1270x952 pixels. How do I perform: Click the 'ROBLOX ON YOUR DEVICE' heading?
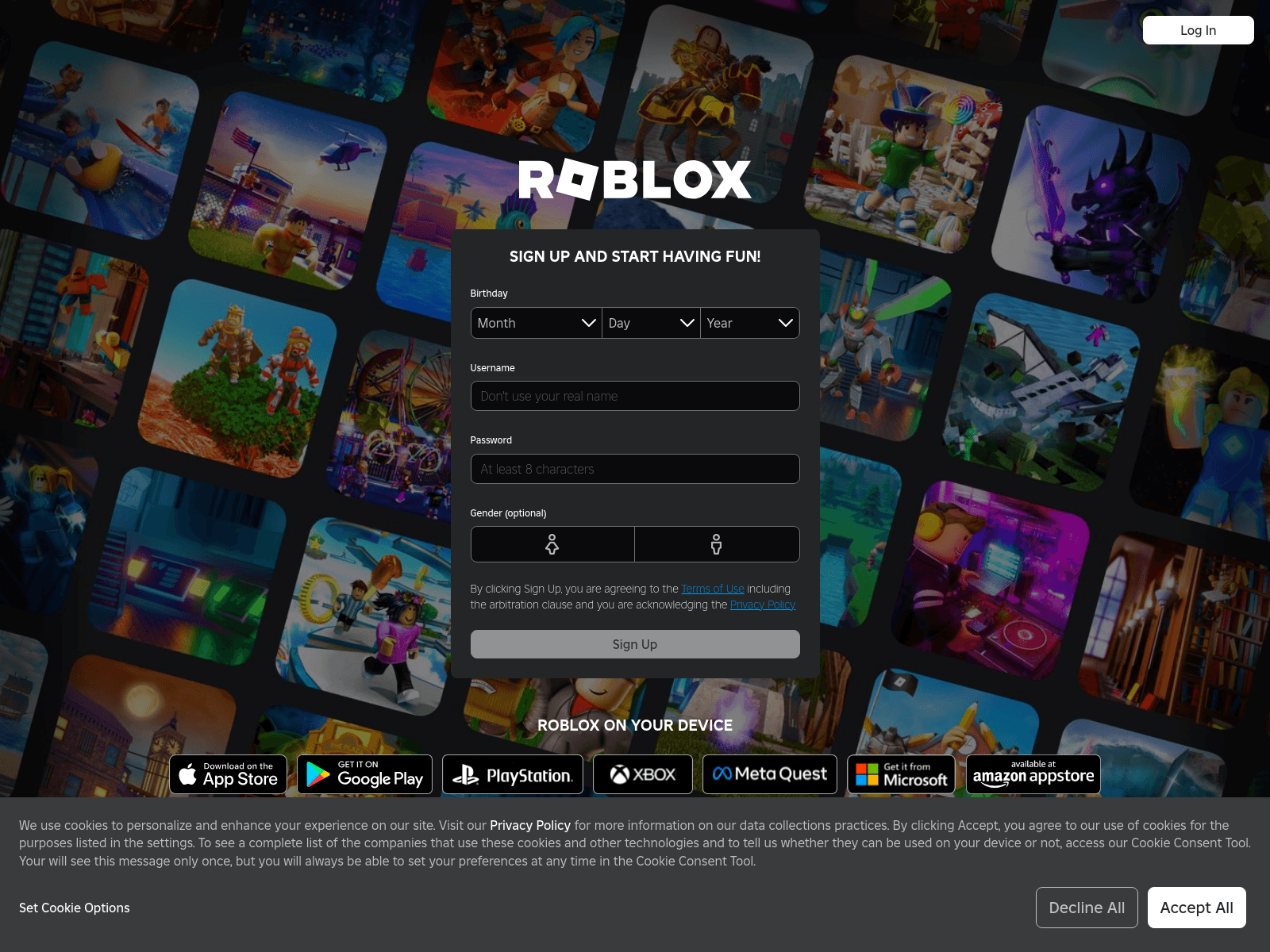point(635,725)
